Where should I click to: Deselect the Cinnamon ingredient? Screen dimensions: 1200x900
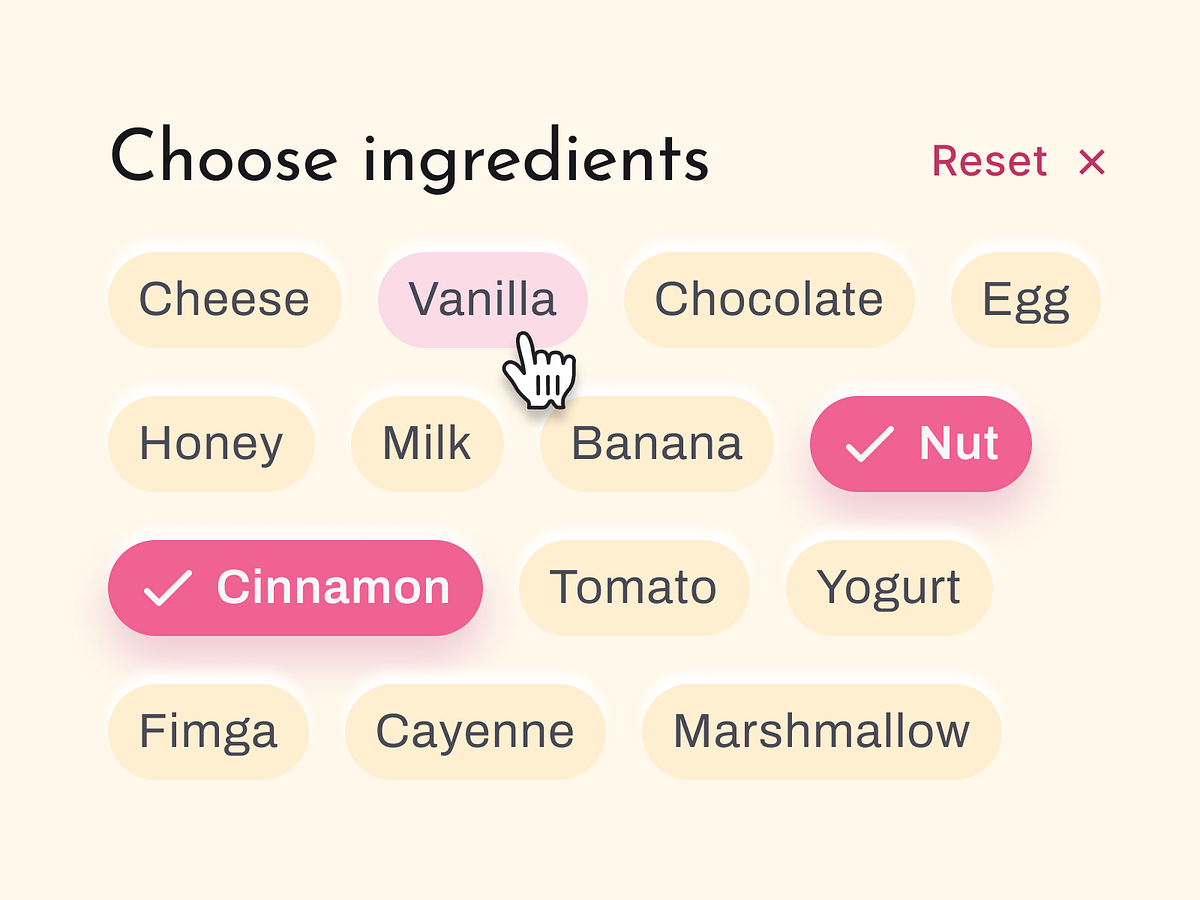pos(295,588)
